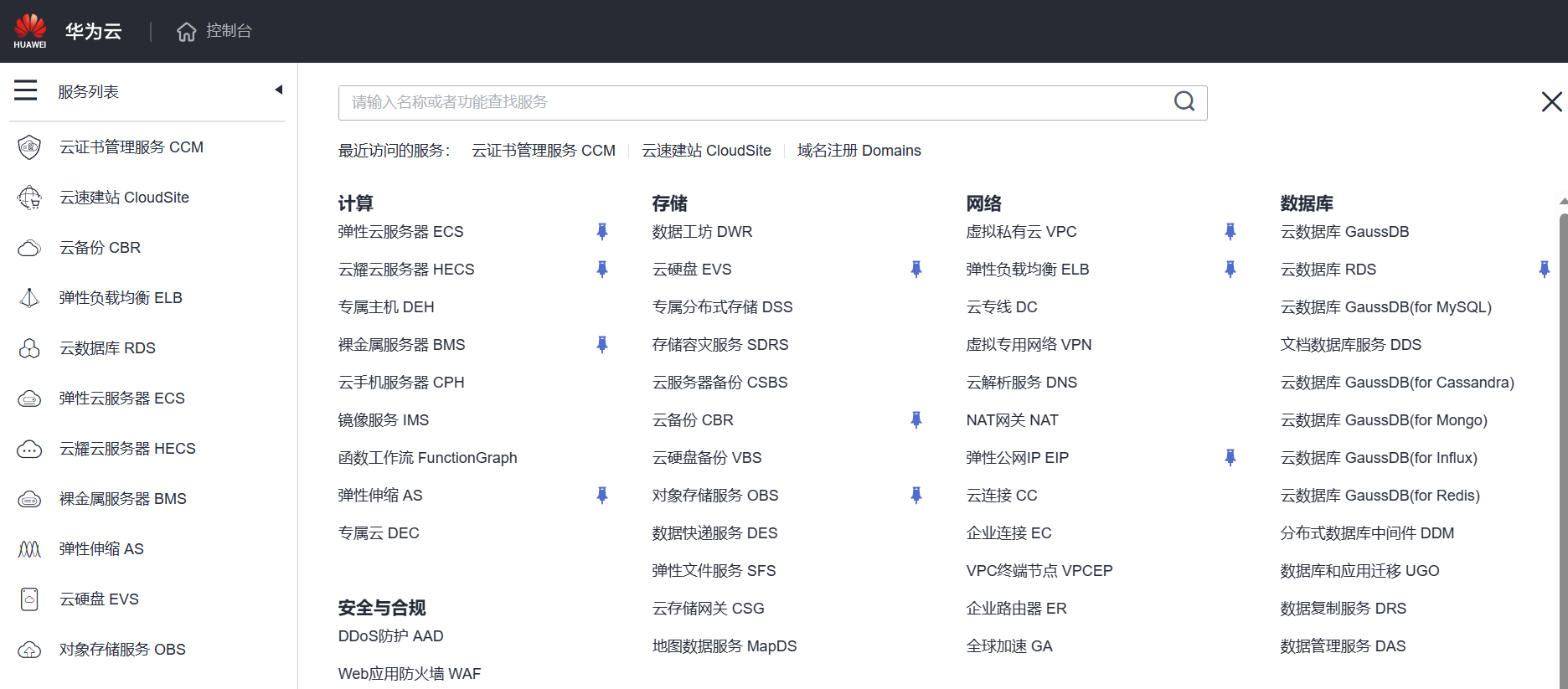
Task: Open recently visited 域名注册 Domains
Action: (859, 151)
